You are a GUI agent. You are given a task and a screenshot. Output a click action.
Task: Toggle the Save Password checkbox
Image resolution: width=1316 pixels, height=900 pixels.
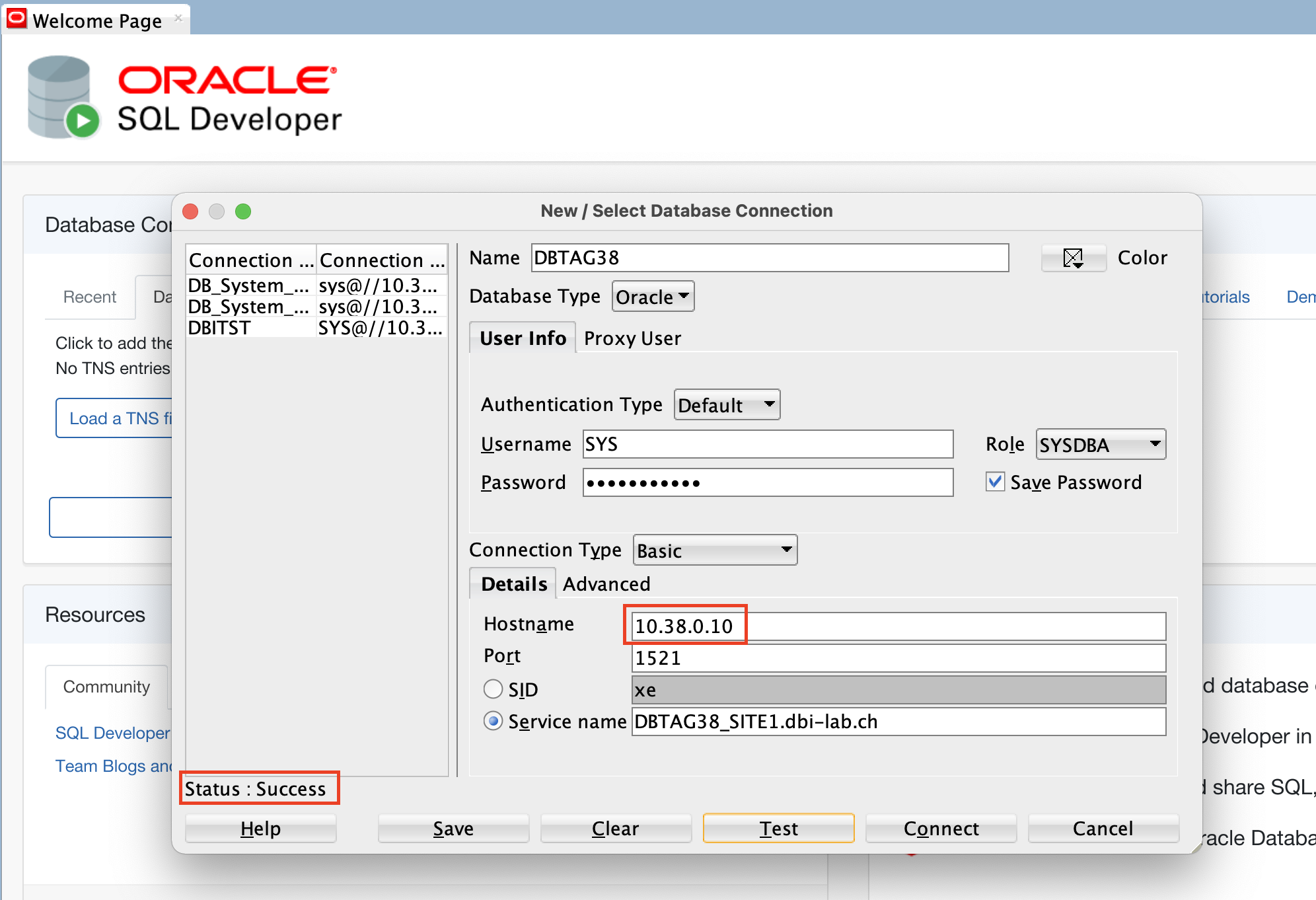tap(995, 482)
